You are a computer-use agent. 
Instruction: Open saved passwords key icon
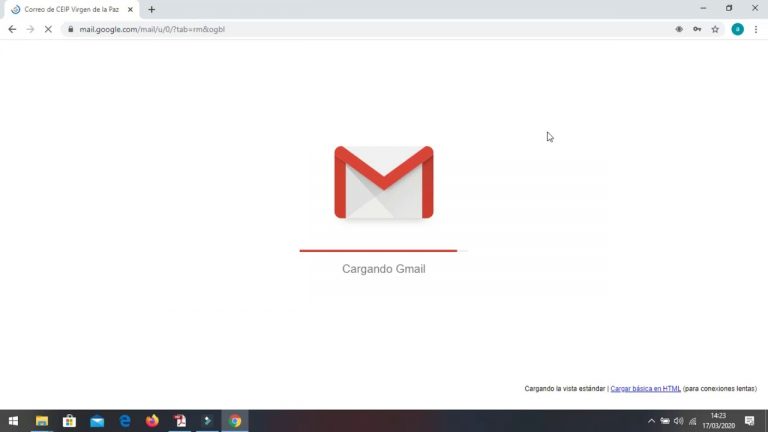pyautogui.click(x=697, y=29)
